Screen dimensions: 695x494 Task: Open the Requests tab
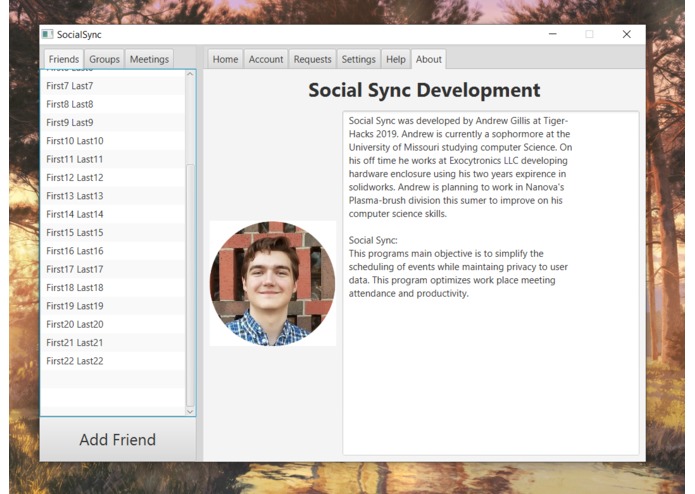pos(312,59)
